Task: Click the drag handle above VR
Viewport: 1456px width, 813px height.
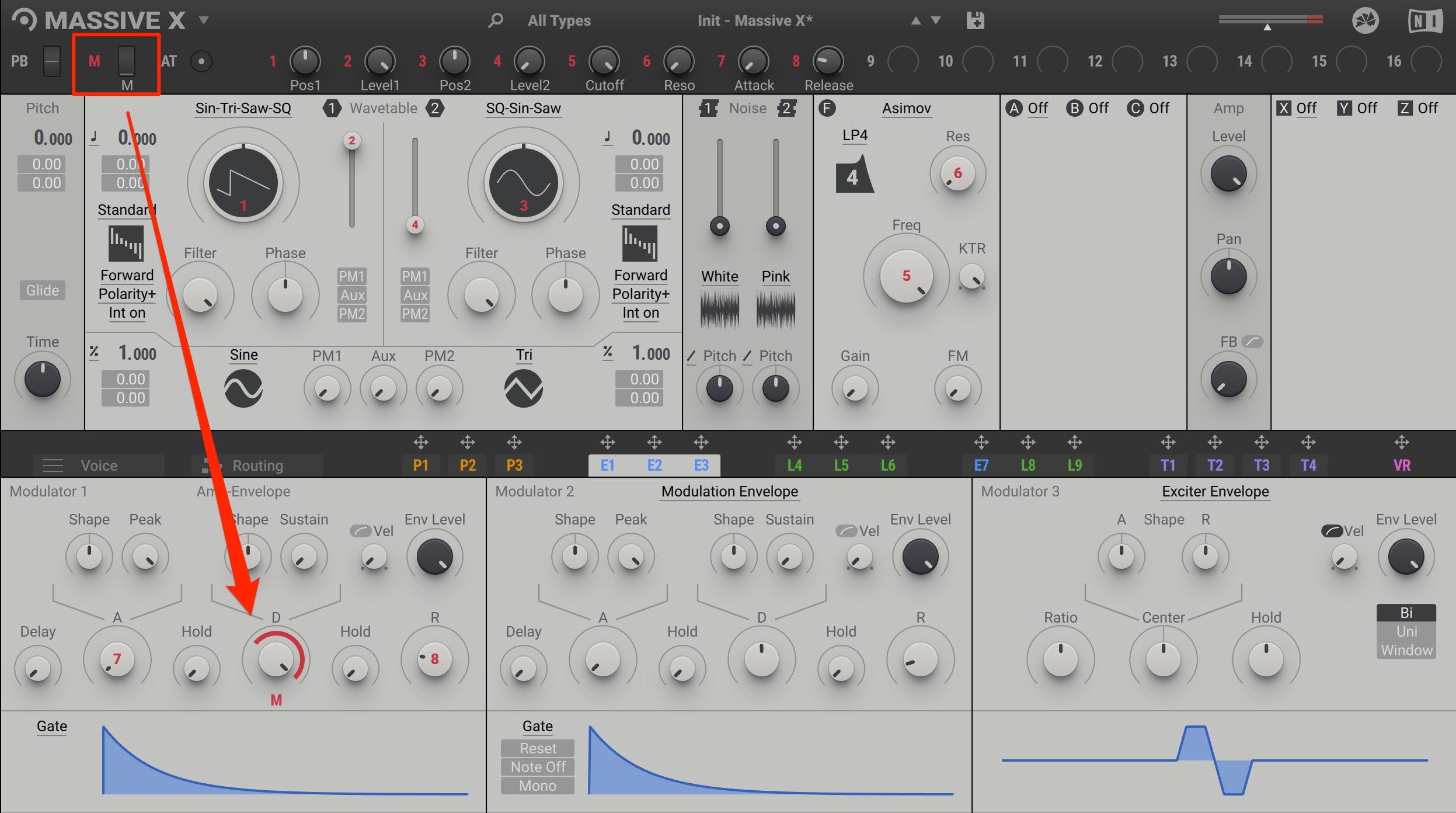Action: pyautogui.click(x=1402, y=442)
